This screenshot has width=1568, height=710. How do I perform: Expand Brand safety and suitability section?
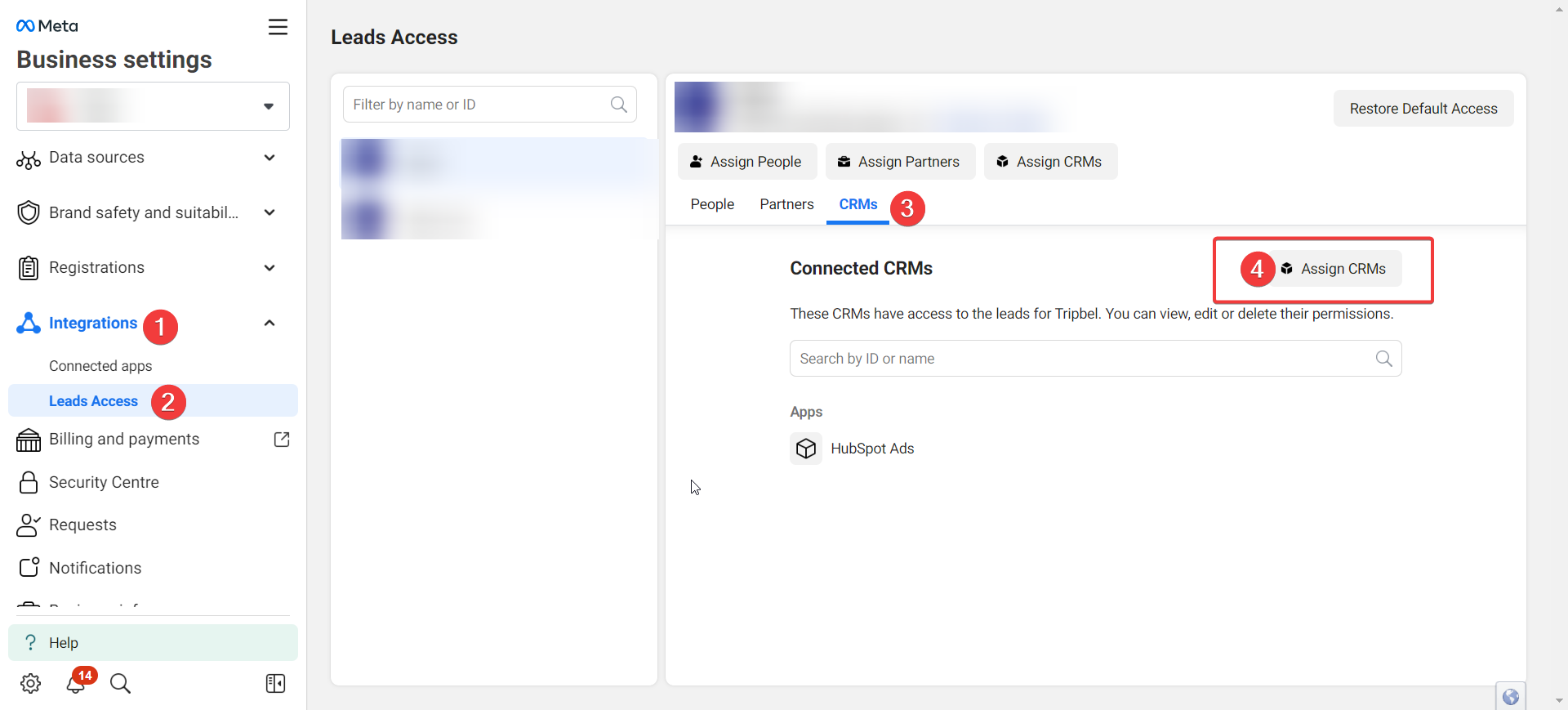(269, 212)
